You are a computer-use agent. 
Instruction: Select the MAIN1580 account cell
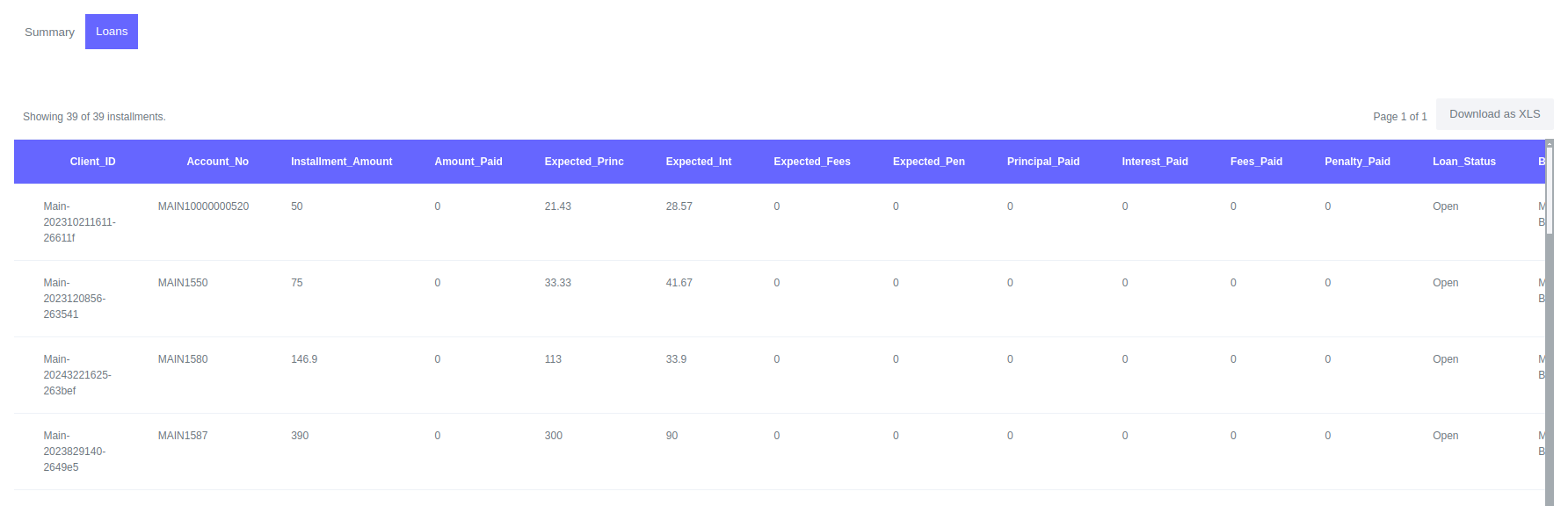click(183, 359)
